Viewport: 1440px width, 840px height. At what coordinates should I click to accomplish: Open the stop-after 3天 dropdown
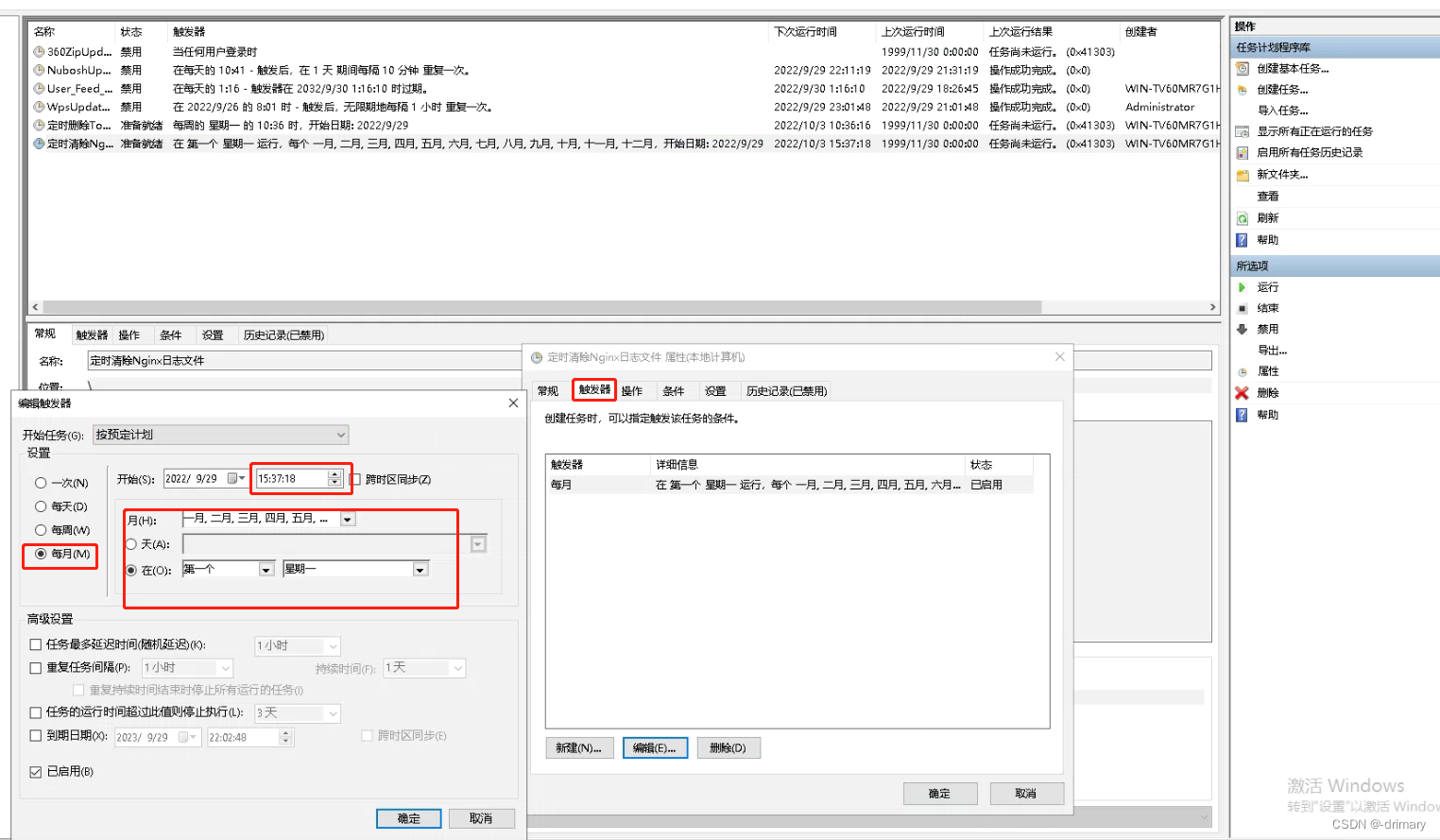click(x=298, y=713)
